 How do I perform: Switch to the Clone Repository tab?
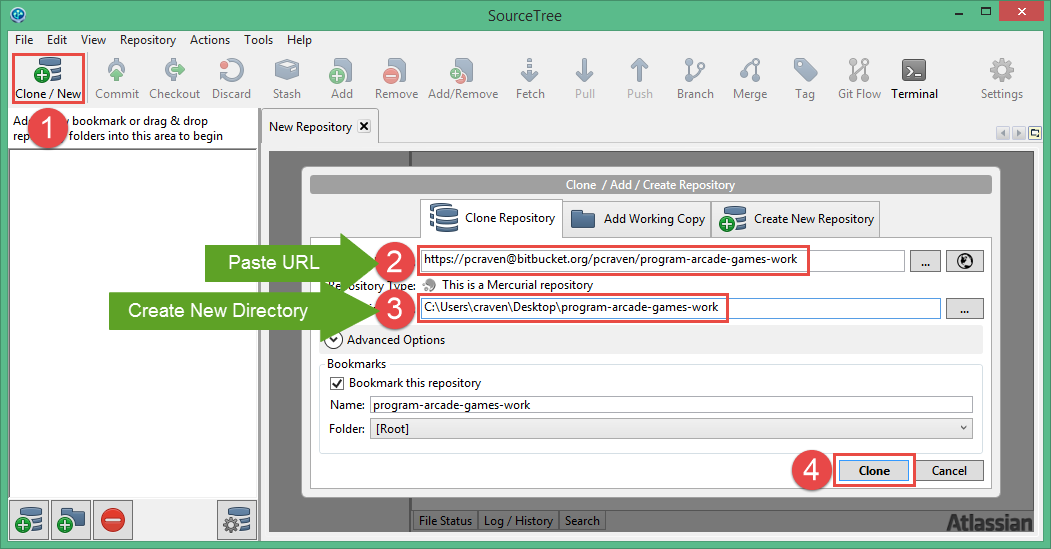pos(492,218)
